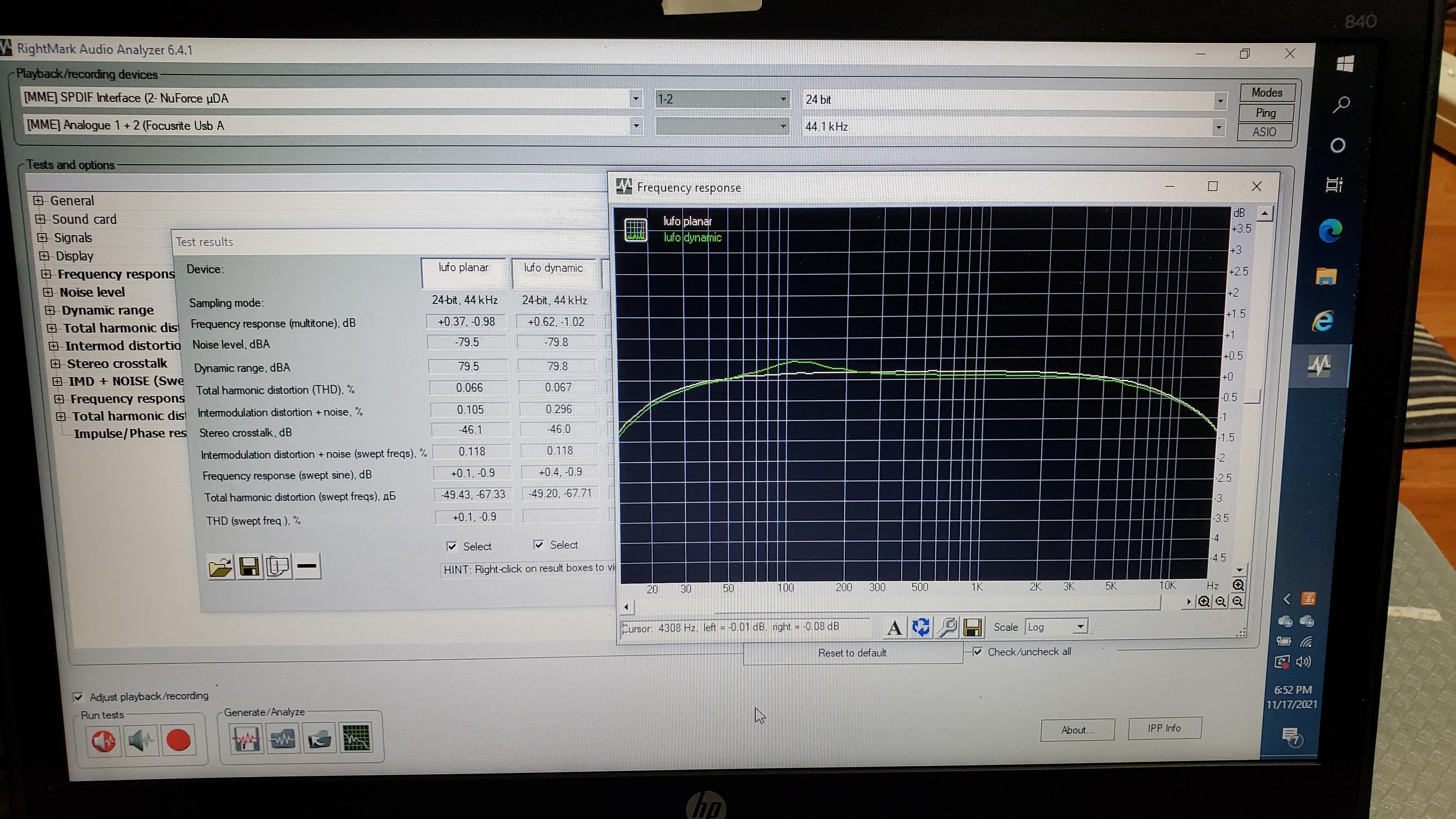Expand the Sound card tree node
1456x819 pixels.
pos(40,219)
